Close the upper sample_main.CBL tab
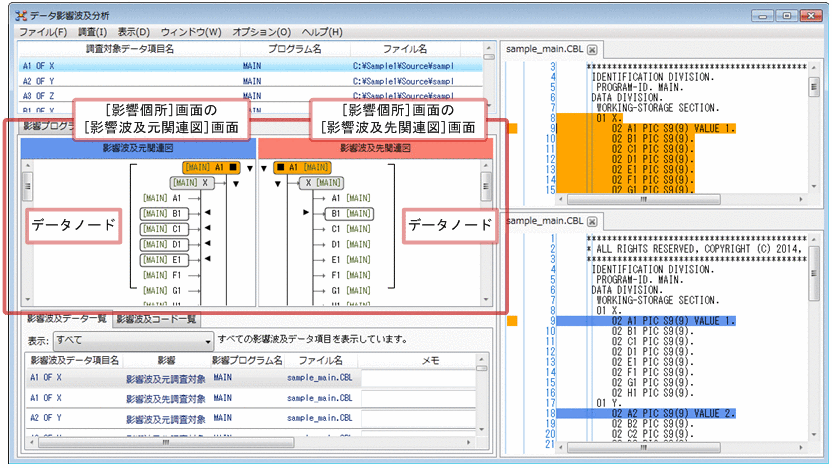832x468 pixels. (592, 49)
